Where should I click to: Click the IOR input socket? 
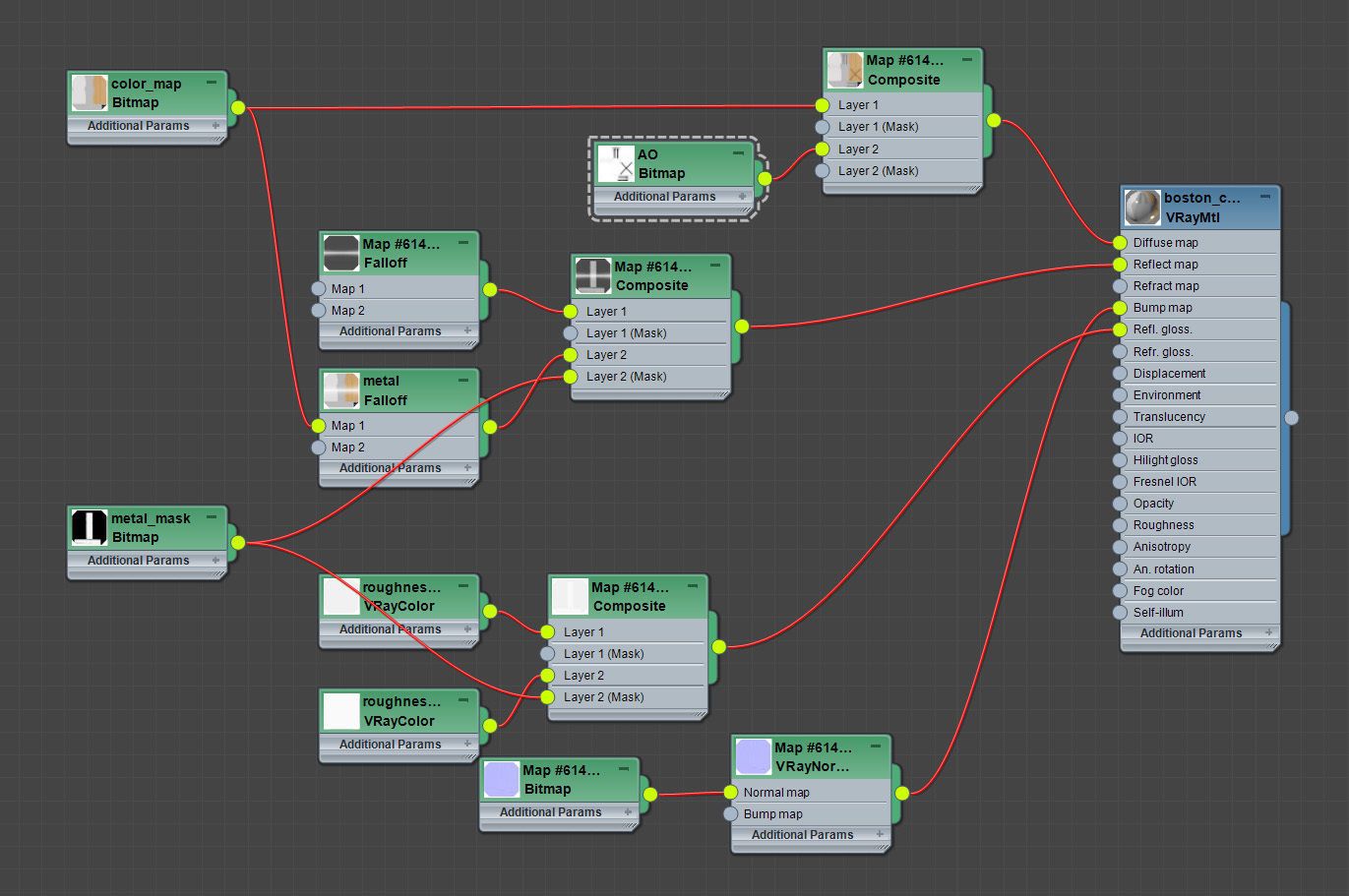pos(1120,439)
